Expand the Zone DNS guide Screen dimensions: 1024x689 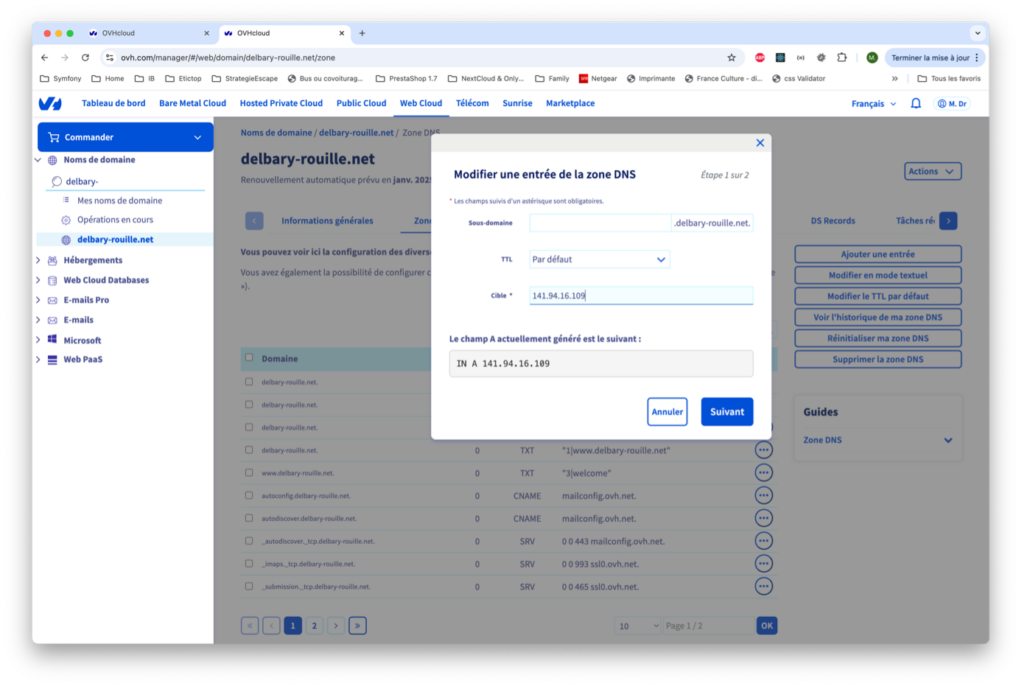pyautogui.click(x=878, y=440)
